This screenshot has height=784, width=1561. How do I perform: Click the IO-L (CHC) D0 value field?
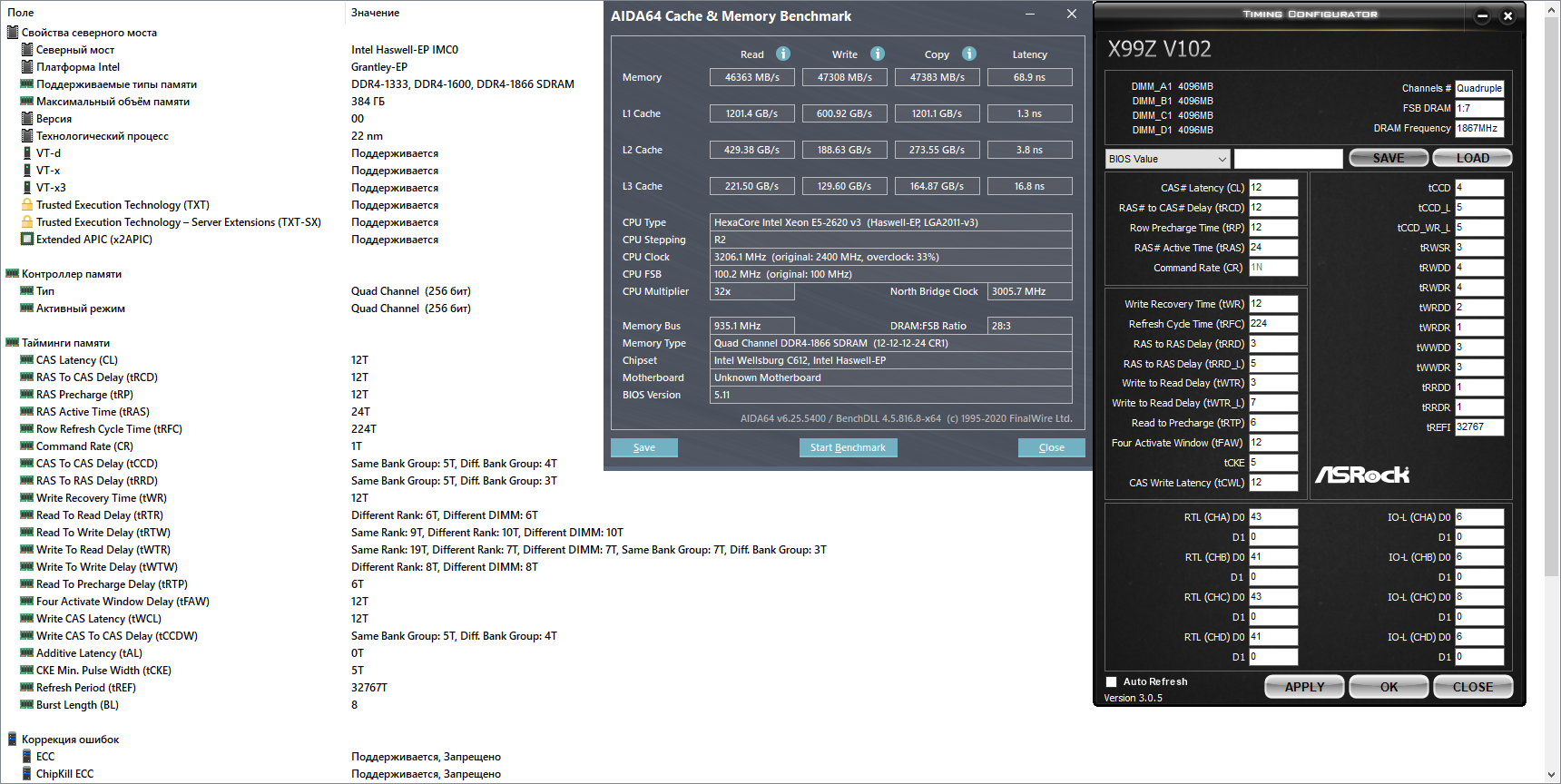click(x=1479, y=597)
